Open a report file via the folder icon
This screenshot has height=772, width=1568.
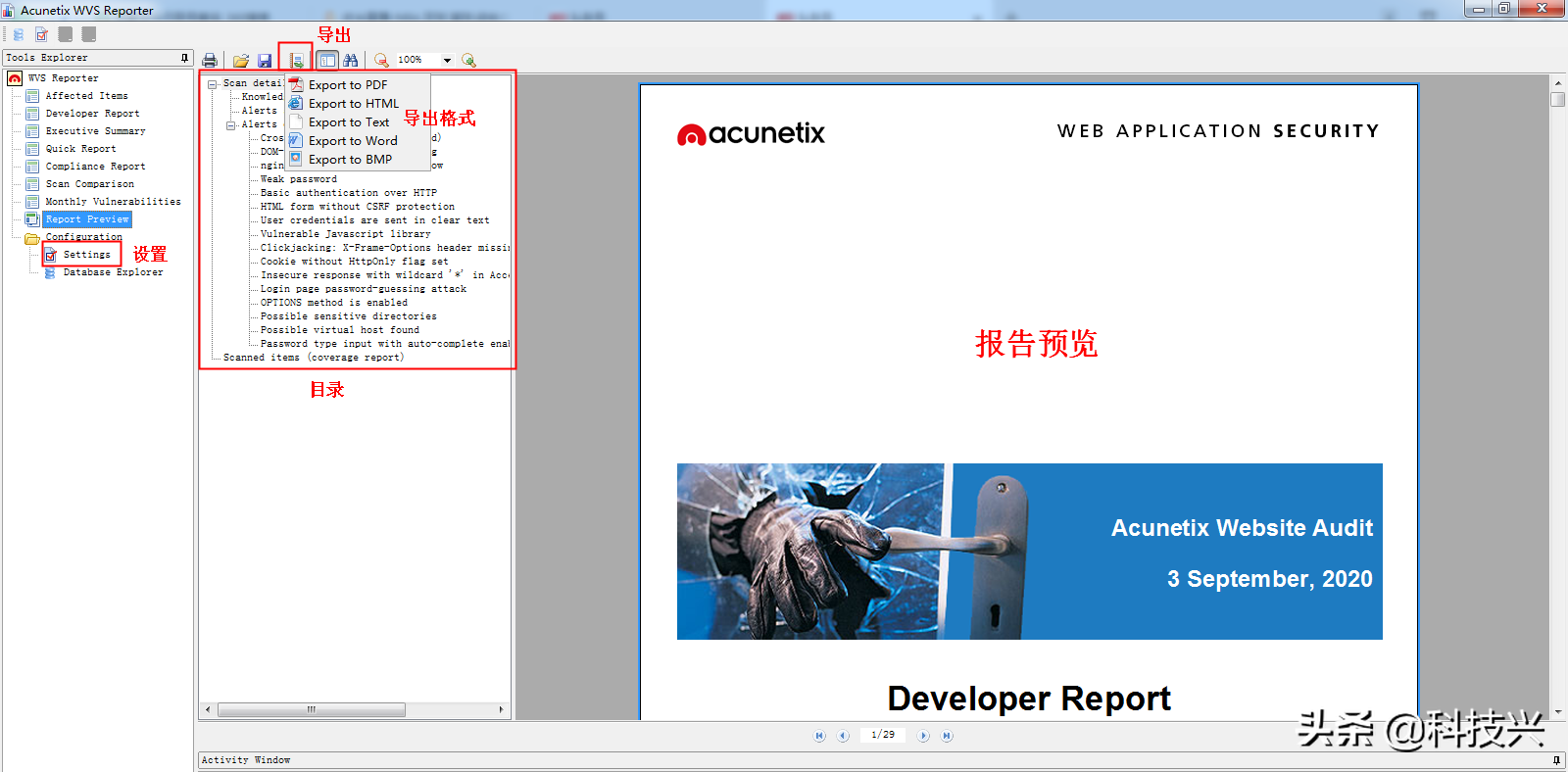[x=241, y=61]
